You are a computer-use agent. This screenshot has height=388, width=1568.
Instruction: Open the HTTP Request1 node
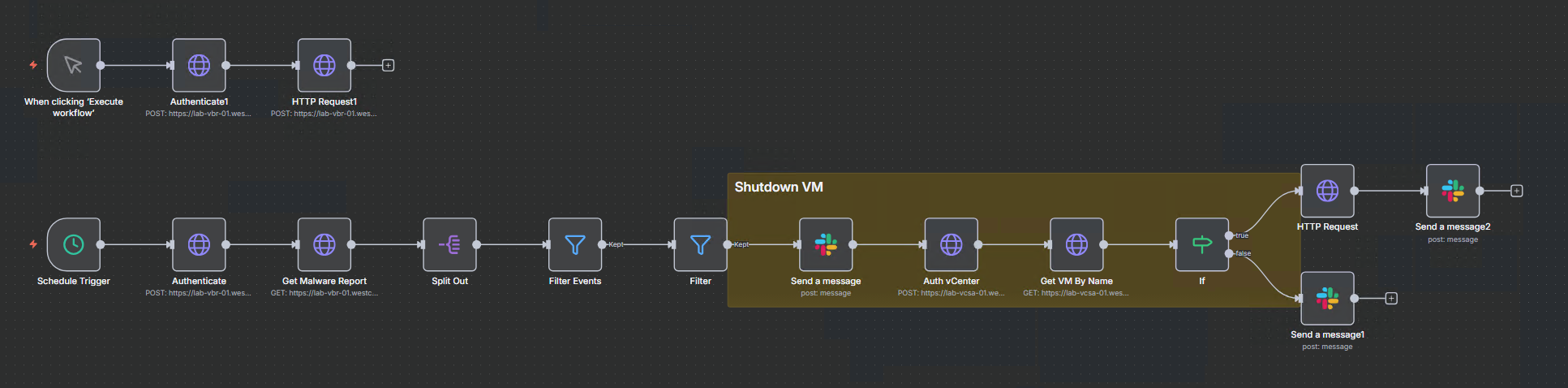tap(324, 65)
